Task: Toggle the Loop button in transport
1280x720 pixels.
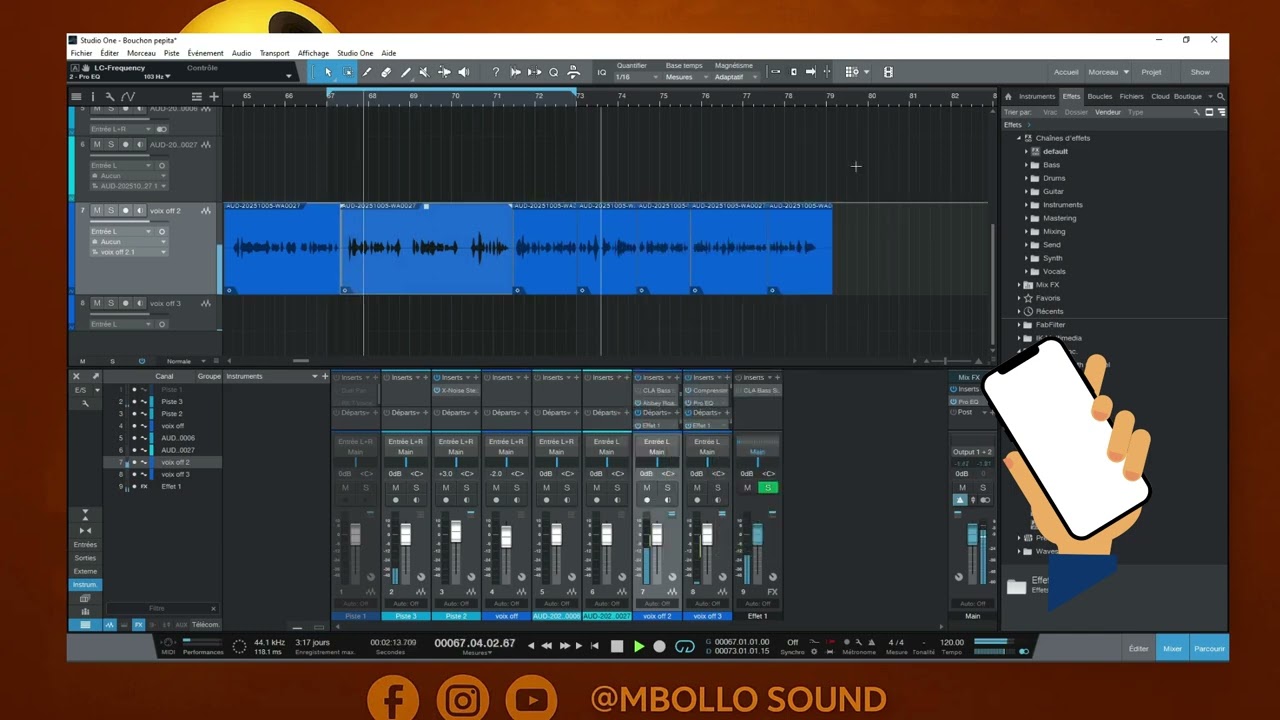Action: pyautogui.click(x=684, y=647)
